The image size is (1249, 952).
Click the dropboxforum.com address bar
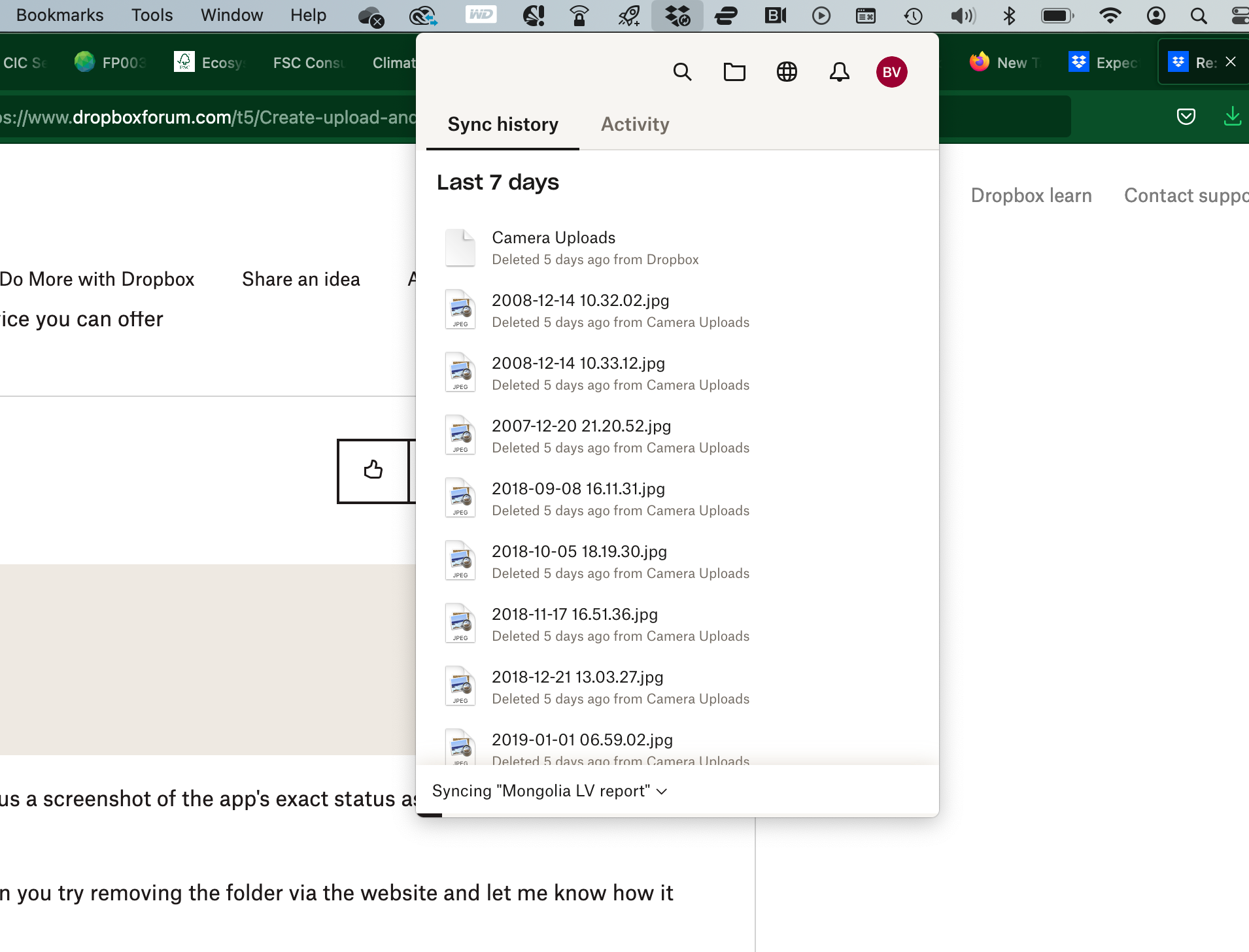pyautogui.click(x=208, y=118)
